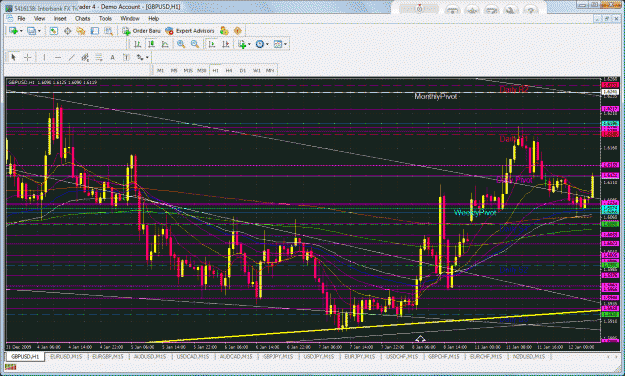This screenshot has height=376, width=625.
Task: Switch to the D1 timeframe
Action: (243, 71)
